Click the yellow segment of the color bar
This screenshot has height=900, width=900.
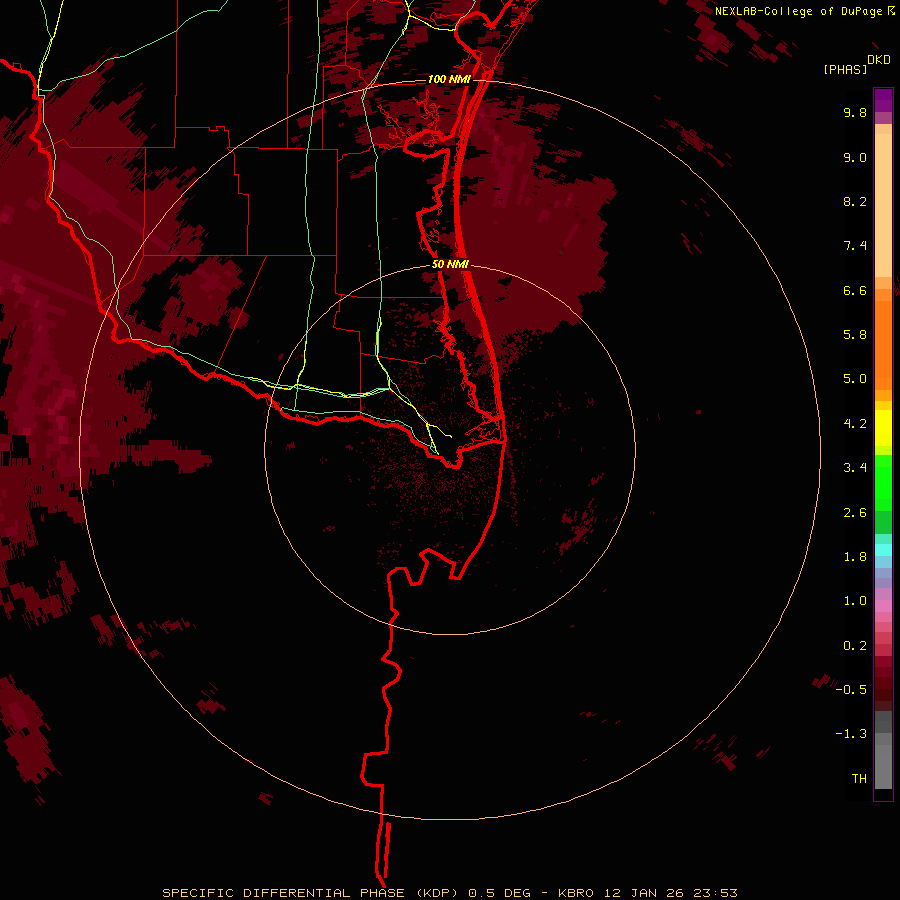pyautogui.click(x=883, y=428)
